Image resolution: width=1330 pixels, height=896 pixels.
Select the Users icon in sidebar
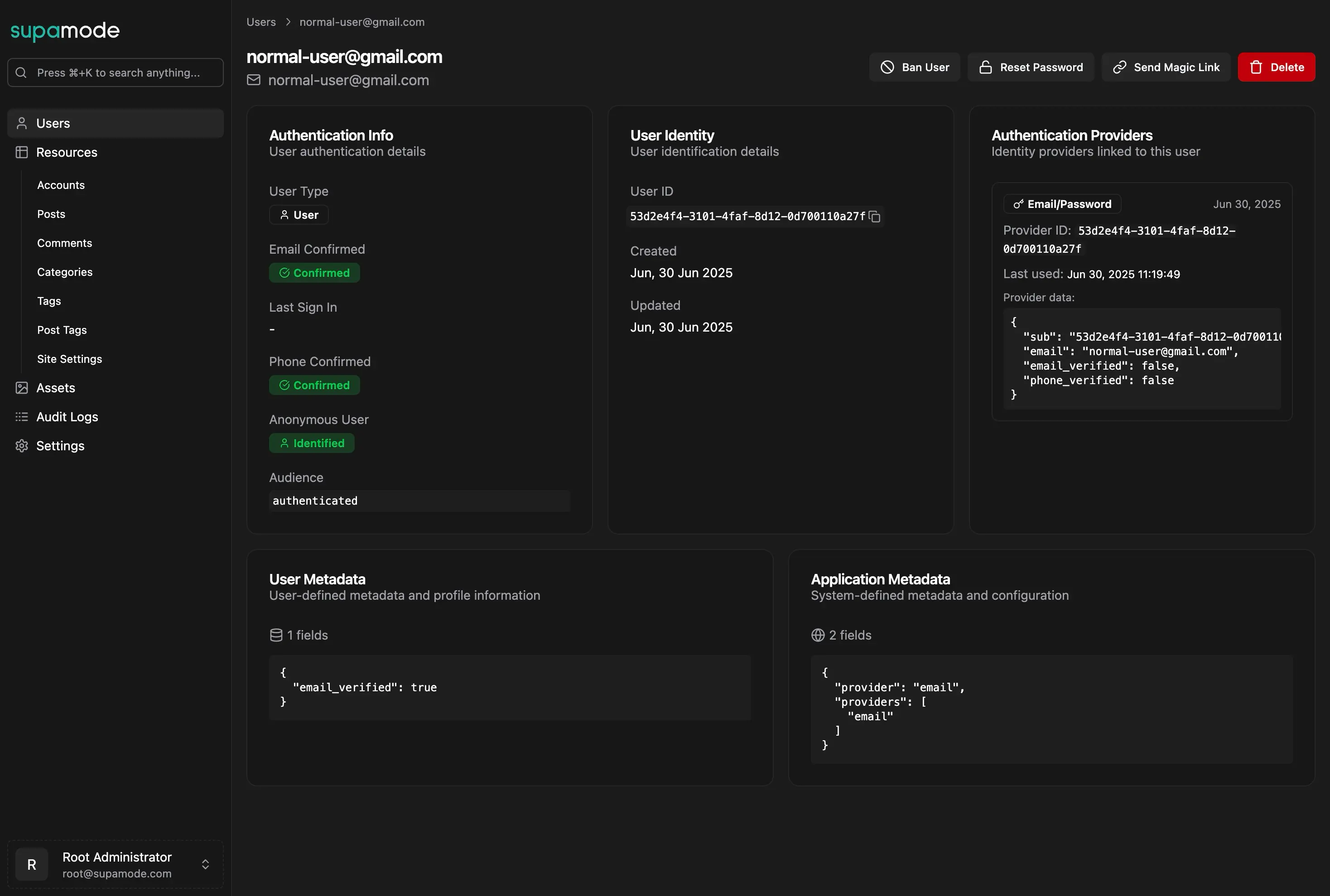(22, 123)
